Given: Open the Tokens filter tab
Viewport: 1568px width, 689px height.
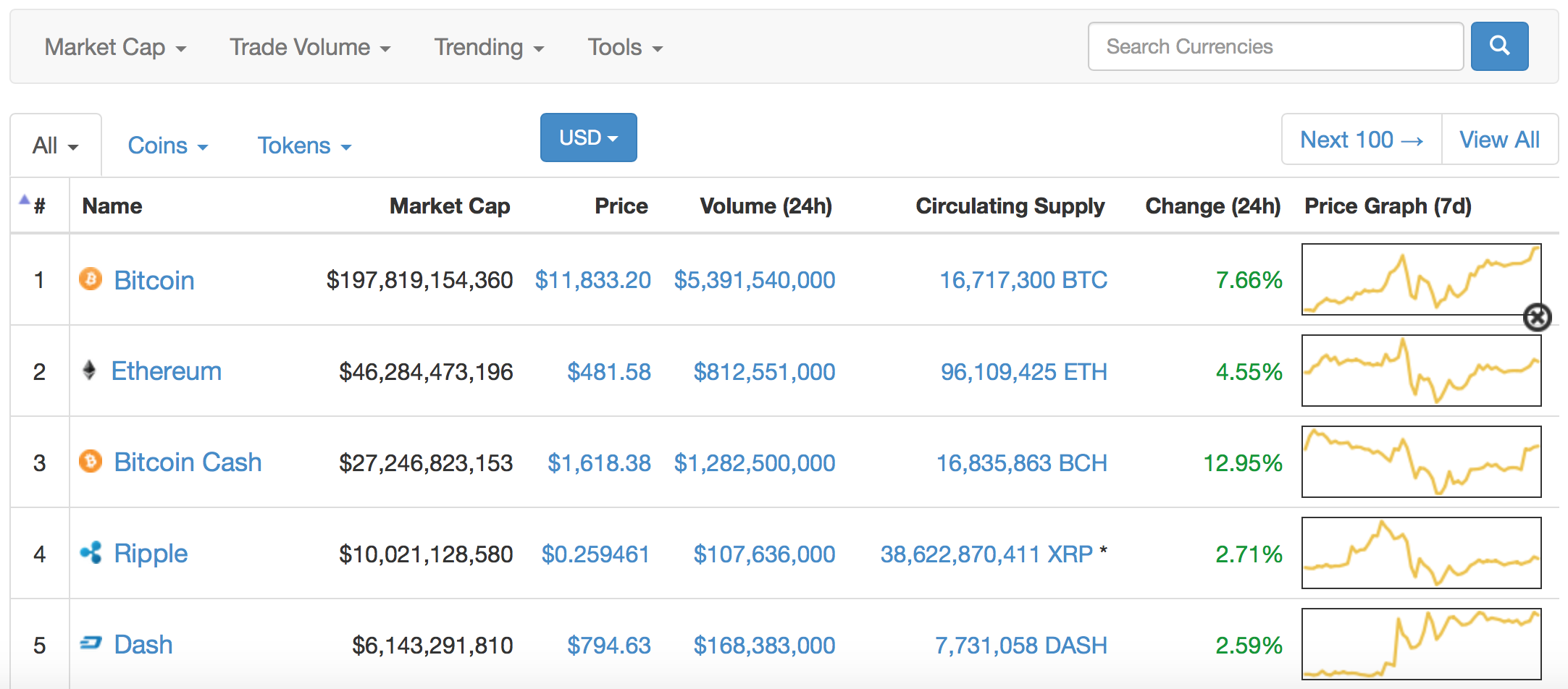Looking at the screenshot, I should click(x=305, y=145).
